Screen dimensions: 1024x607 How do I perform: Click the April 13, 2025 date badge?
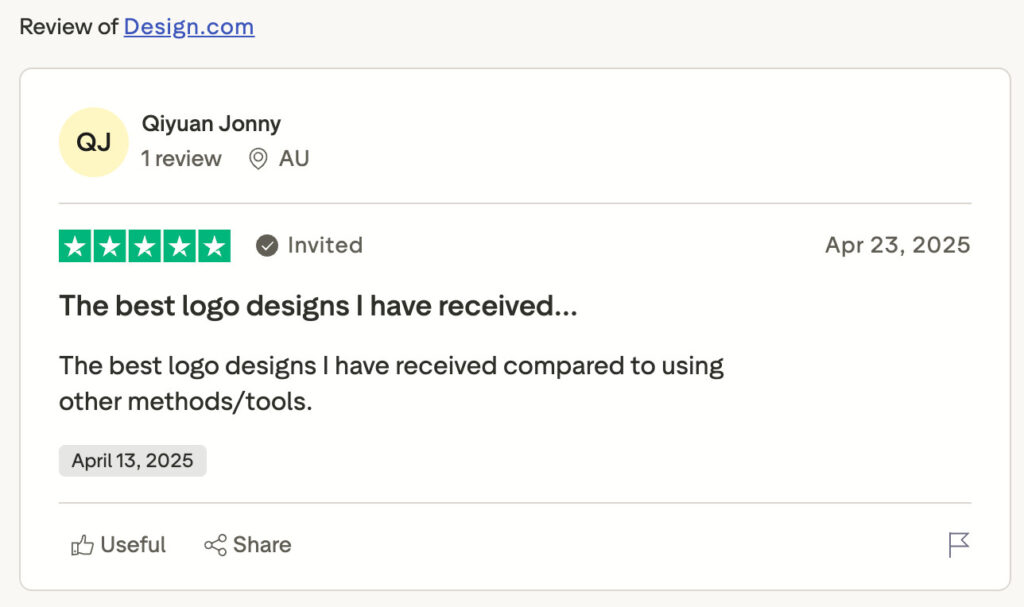pyautogui.click(x=133, y=461)
